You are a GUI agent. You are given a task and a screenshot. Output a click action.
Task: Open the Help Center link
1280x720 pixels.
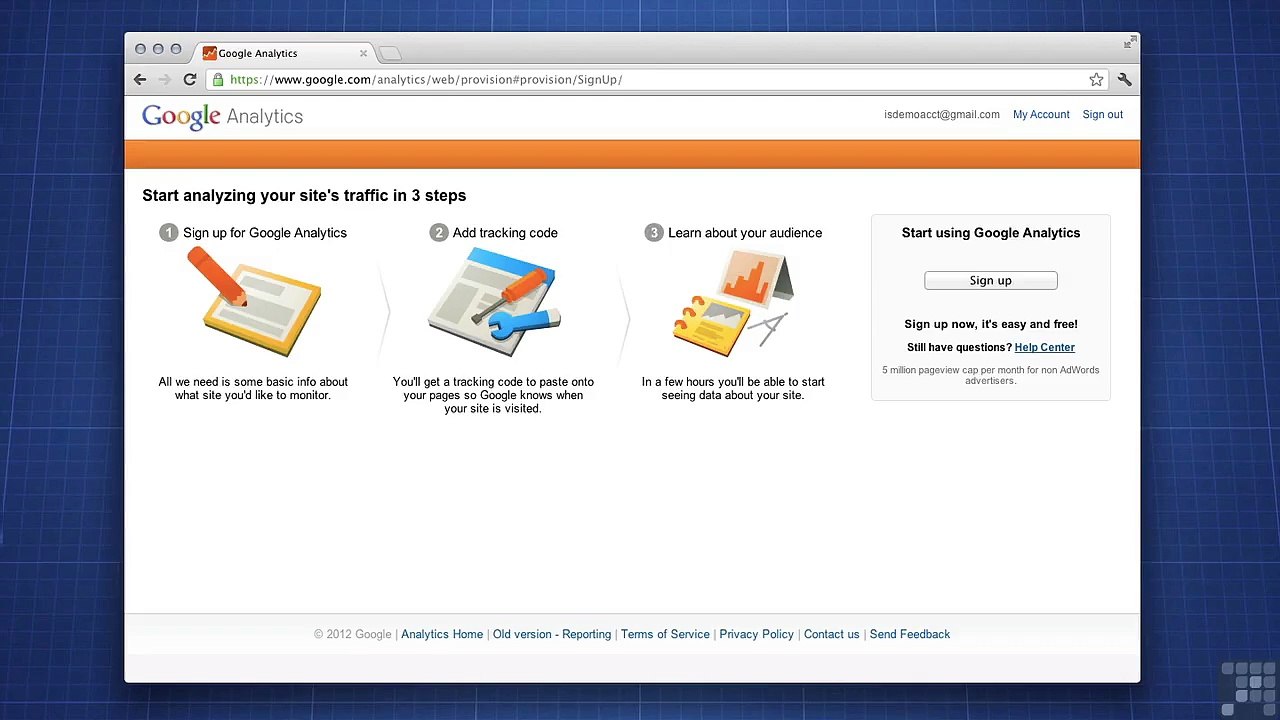[1044, 347]
